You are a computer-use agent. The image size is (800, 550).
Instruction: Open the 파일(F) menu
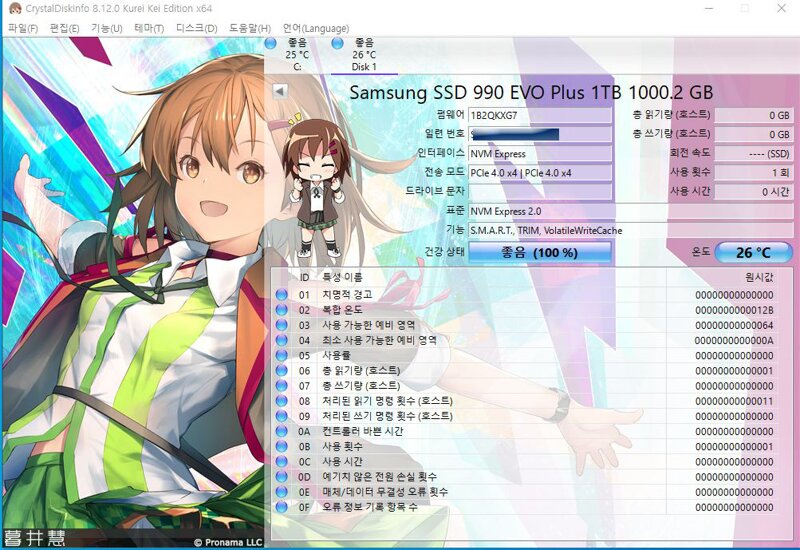click(x=22, y=28)
